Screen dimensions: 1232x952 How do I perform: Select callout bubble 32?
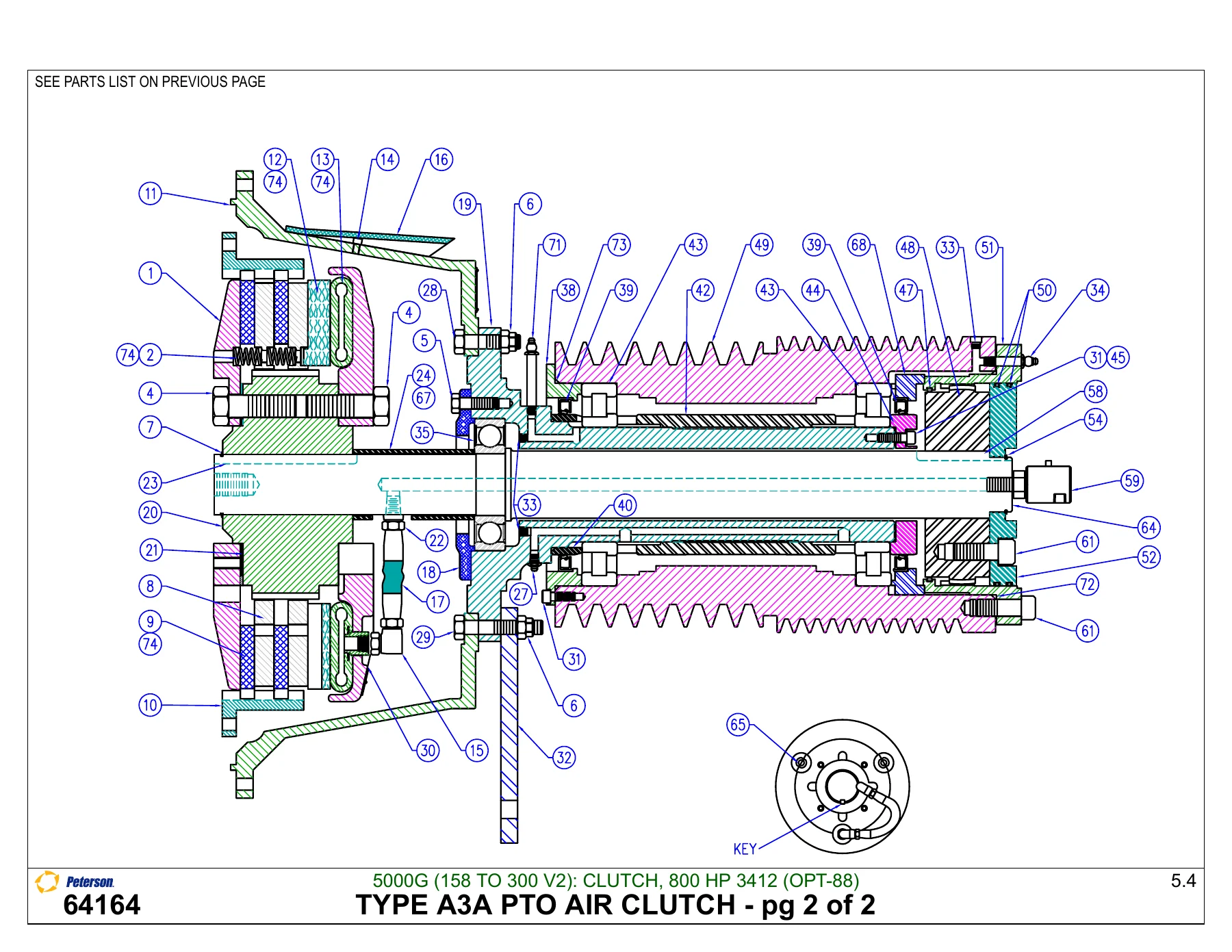click(x=564, y=758)
